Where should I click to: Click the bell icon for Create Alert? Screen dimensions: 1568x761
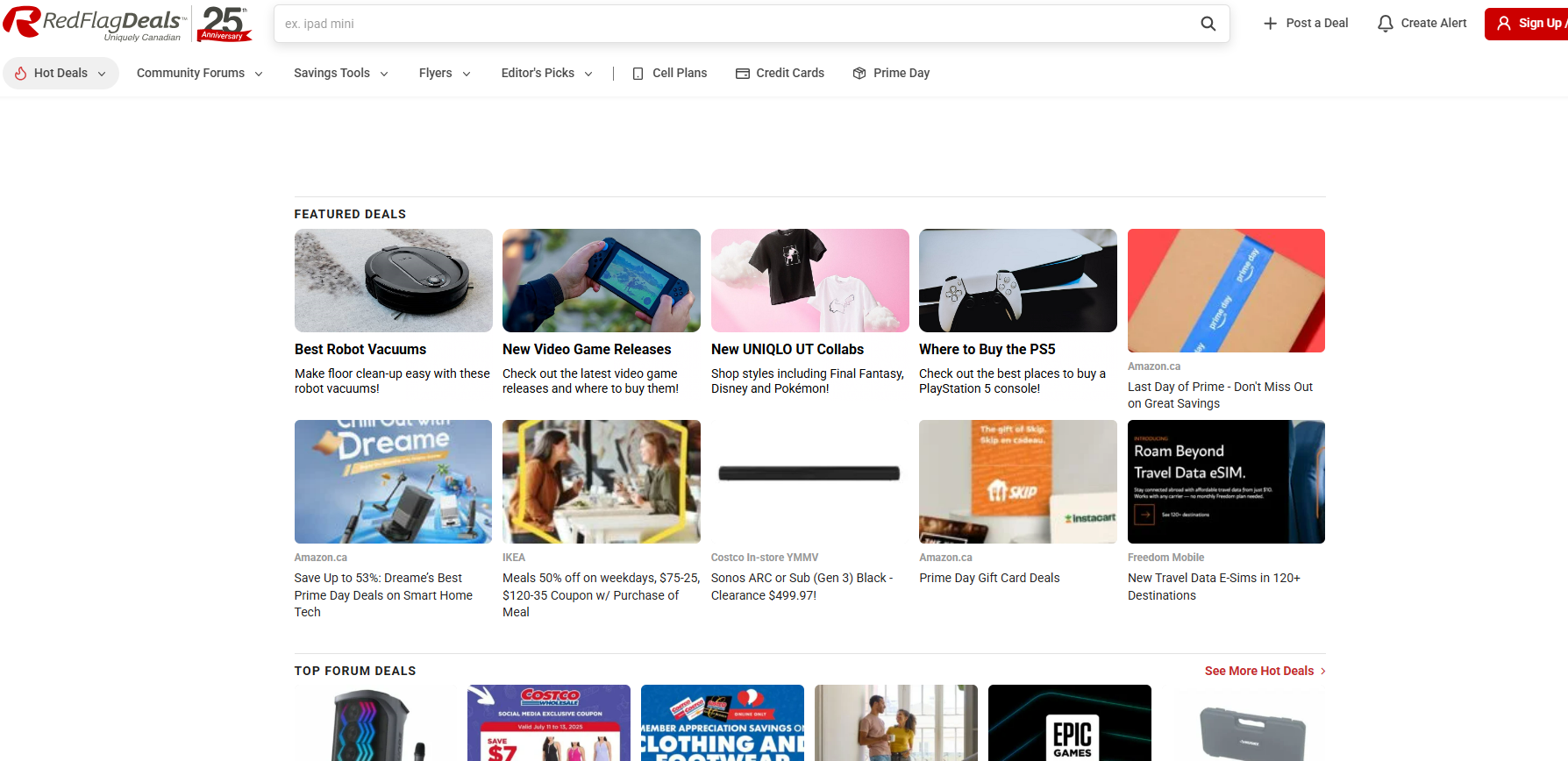(1386, 24)
